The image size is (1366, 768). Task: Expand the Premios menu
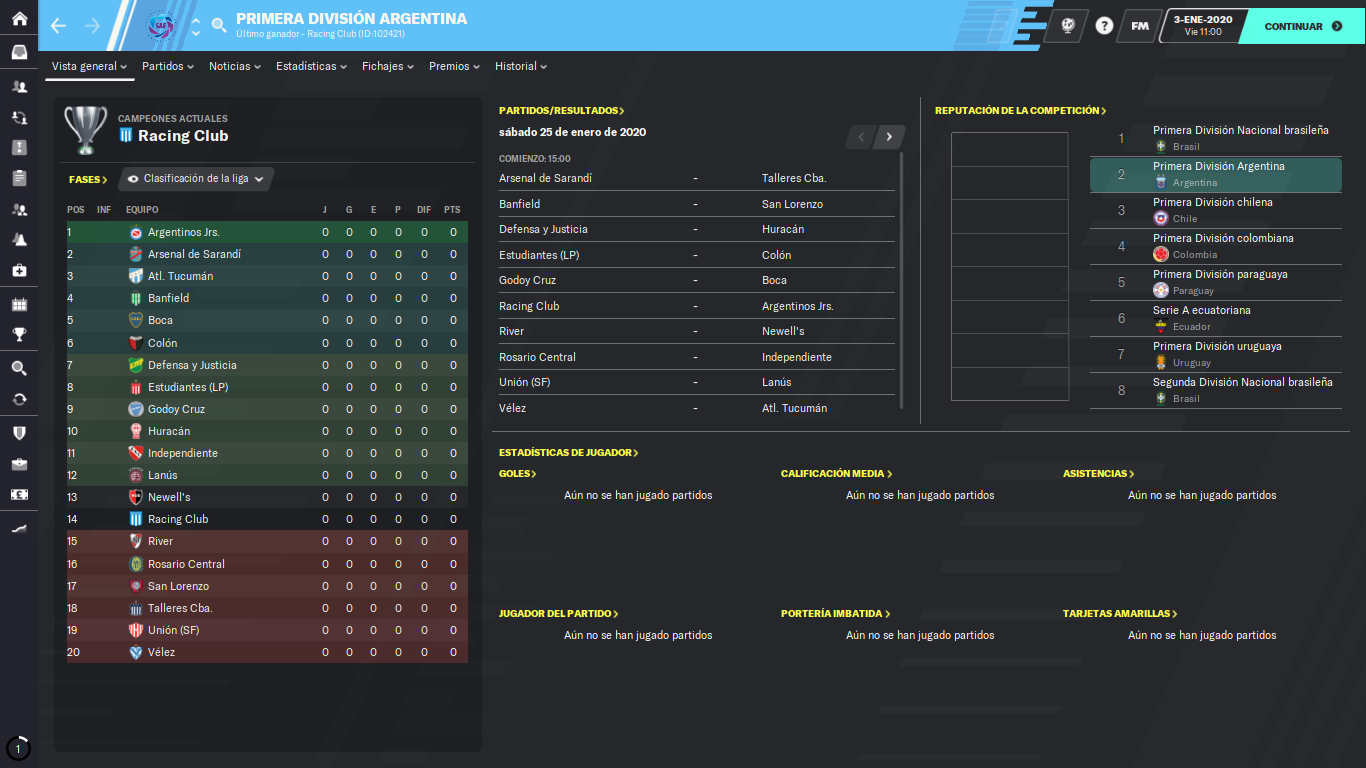point(455,66)
